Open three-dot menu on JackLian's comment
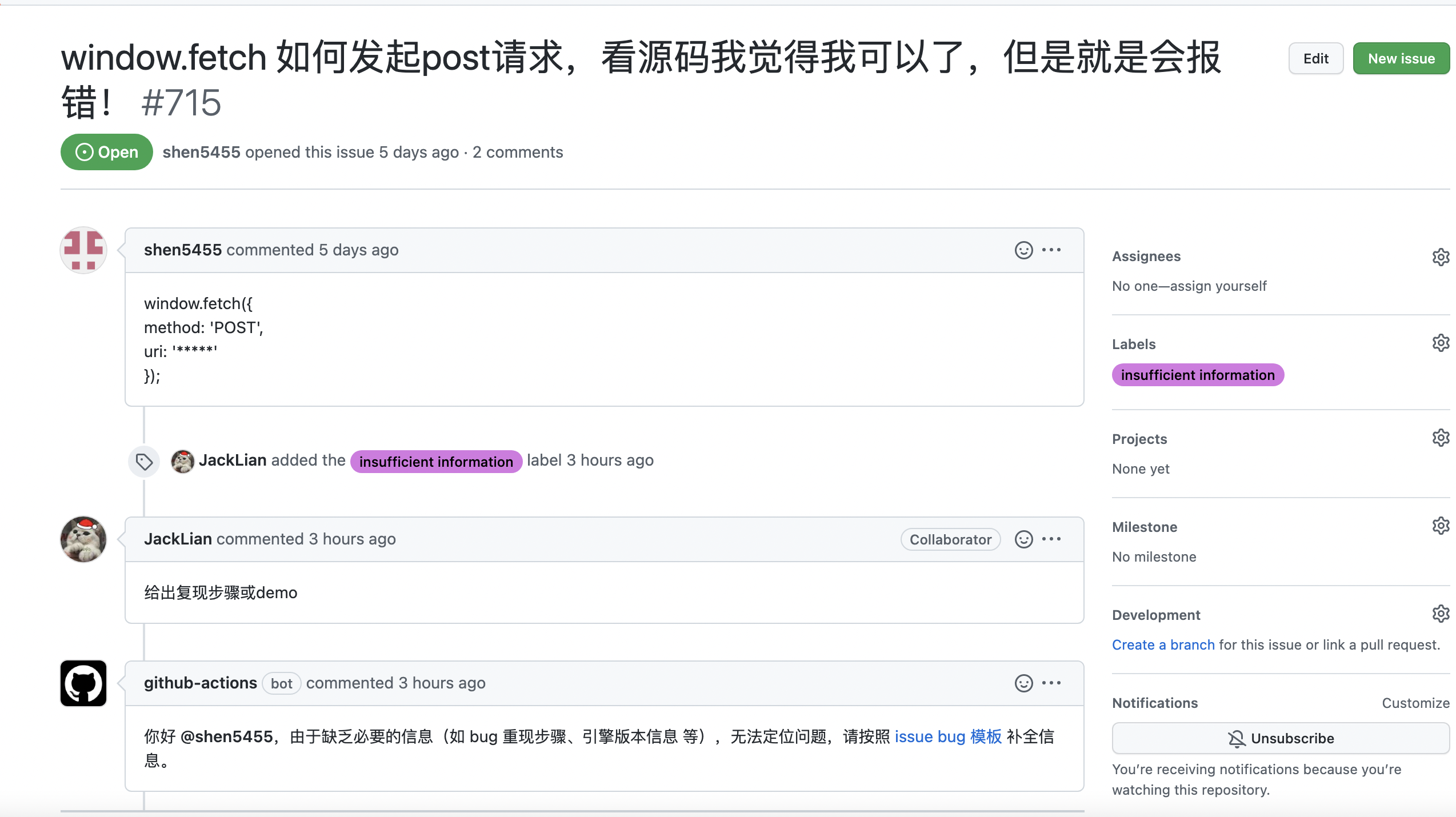 click(1051, 539)
